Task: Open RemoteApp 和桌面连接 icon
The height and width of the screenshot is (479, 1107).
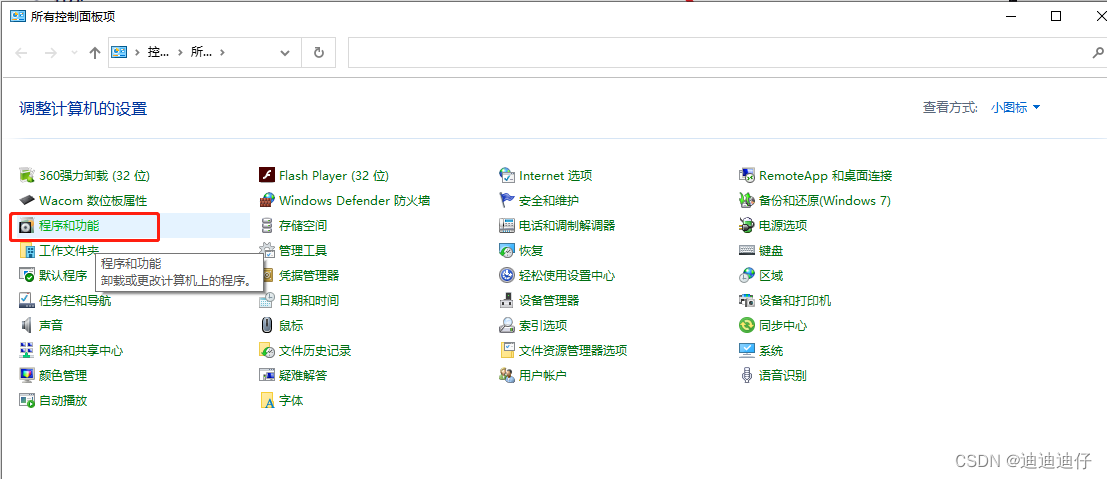Action: tap(747, 175)
